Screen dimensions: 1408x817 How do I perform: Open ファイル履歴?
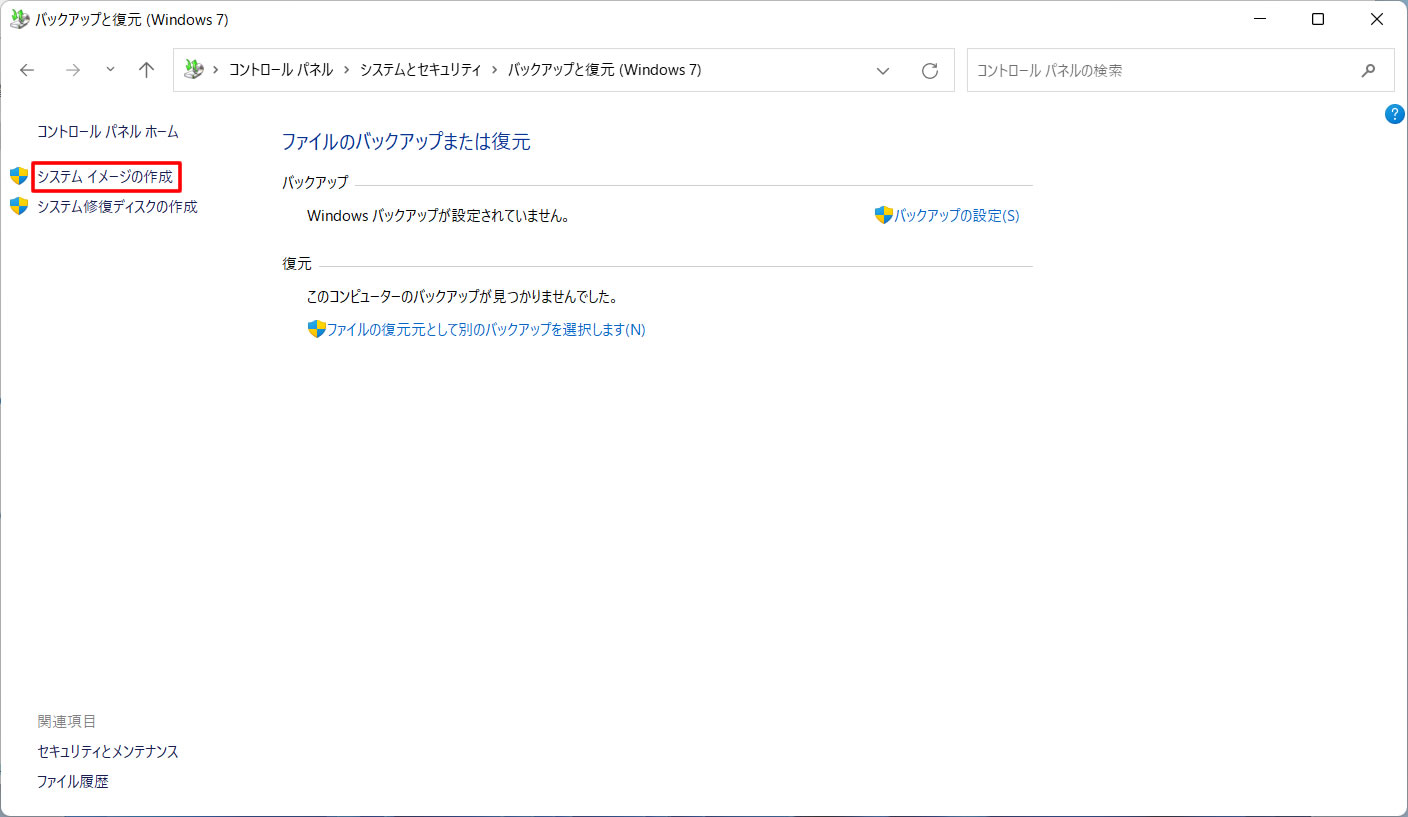73,781
